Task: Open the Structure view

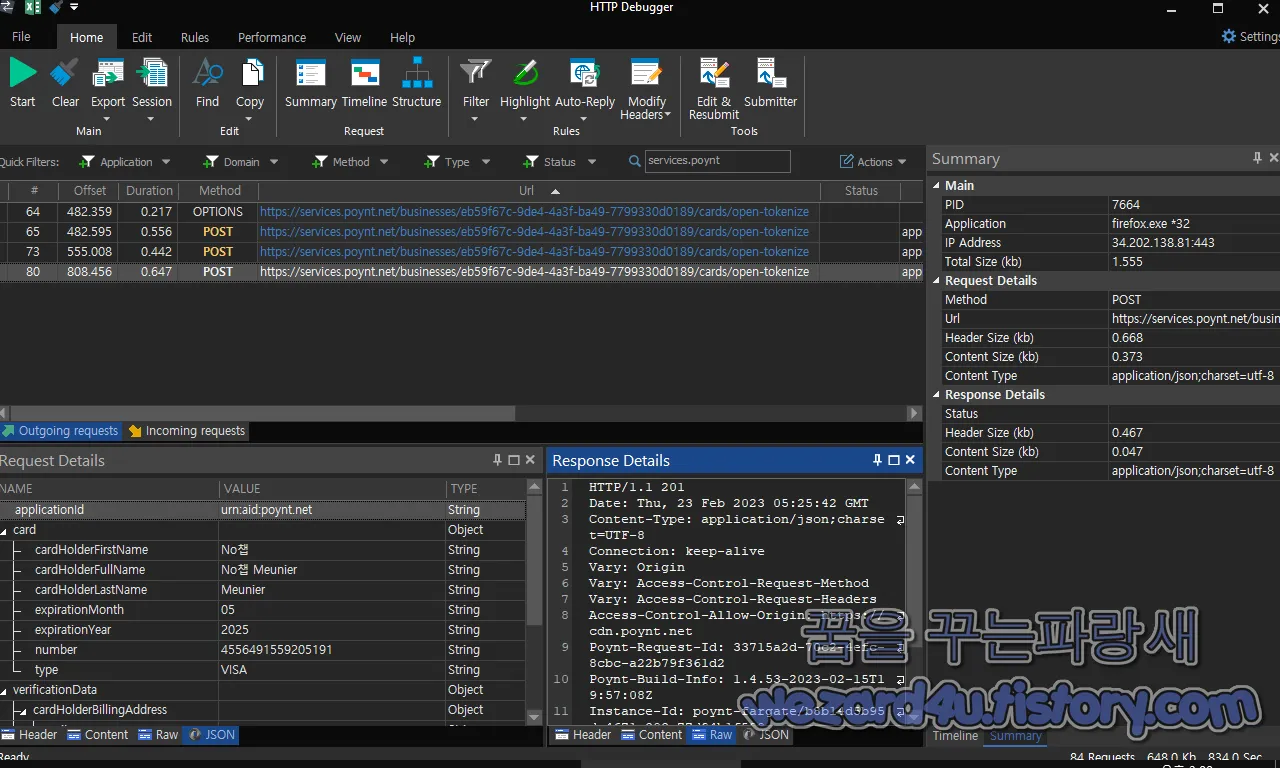Action: pos(417,80)
